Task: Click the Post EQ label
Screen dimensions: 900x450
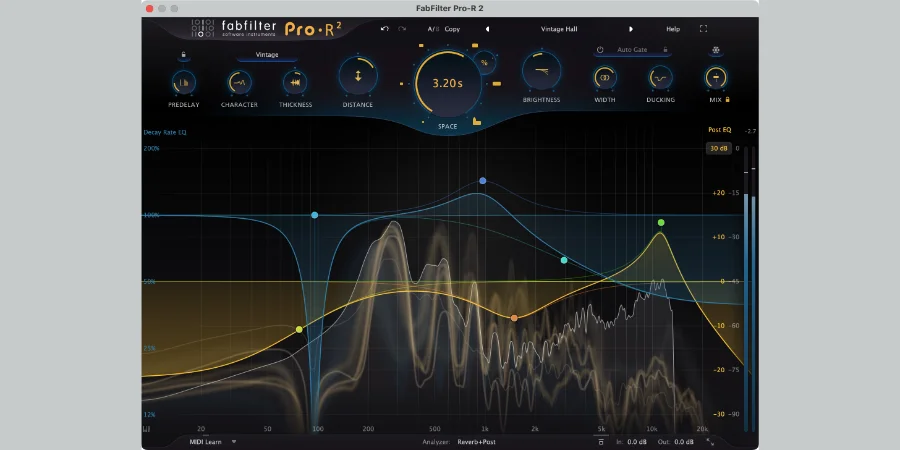Action: (x=719, y=130)
